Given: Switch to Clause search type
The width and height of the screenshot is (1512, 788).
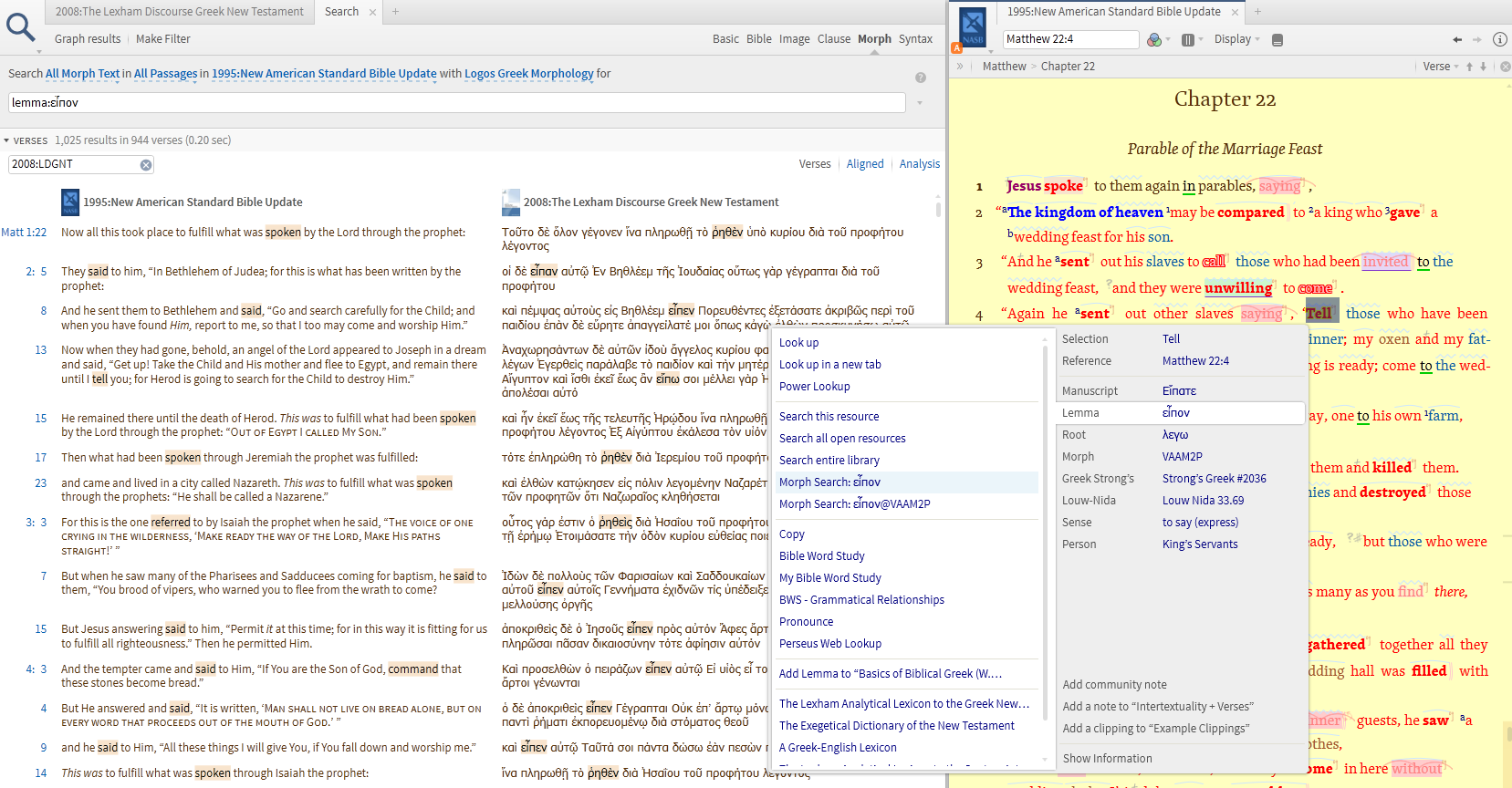Looking at the screenshot, I should click(834, 39).
